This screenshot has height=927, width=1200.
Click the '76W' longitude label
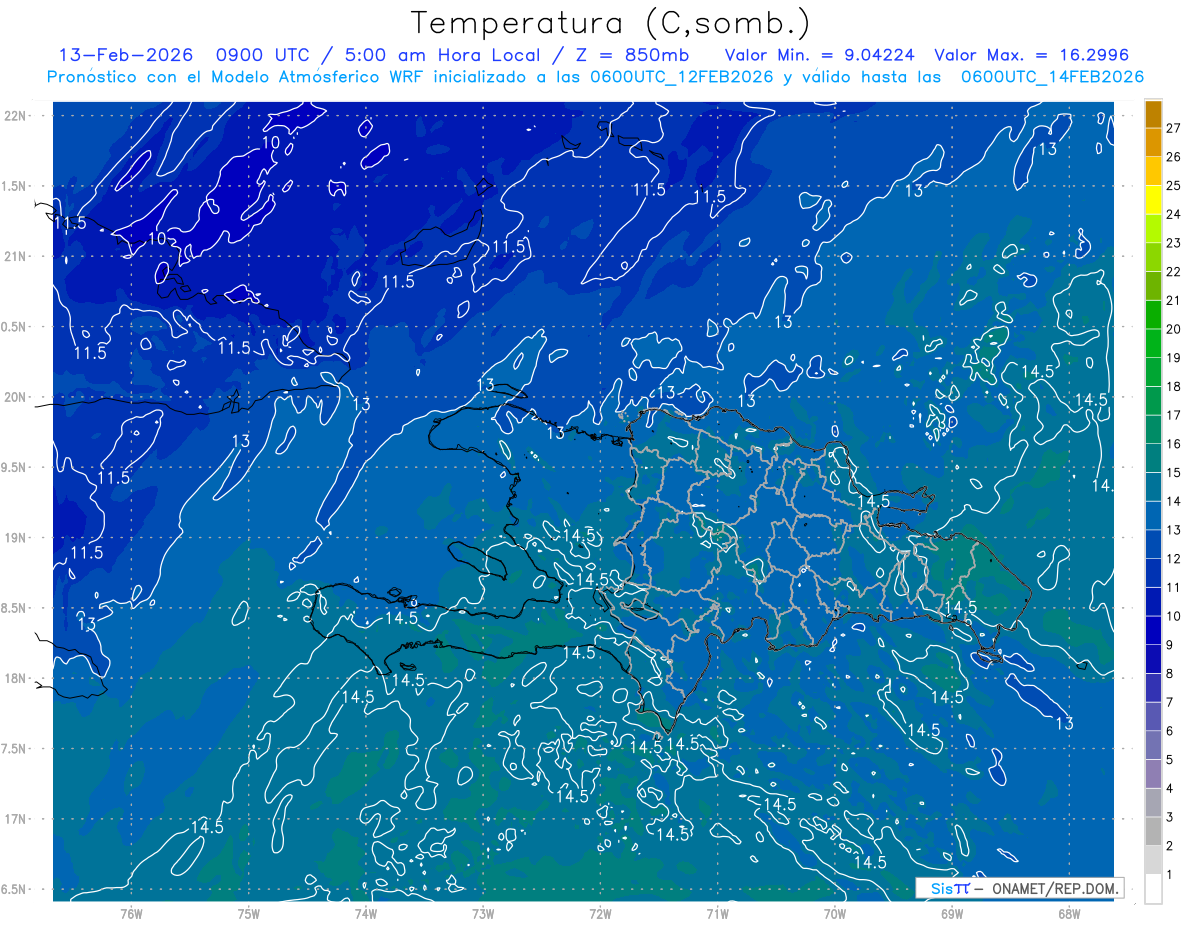(131, 913)
